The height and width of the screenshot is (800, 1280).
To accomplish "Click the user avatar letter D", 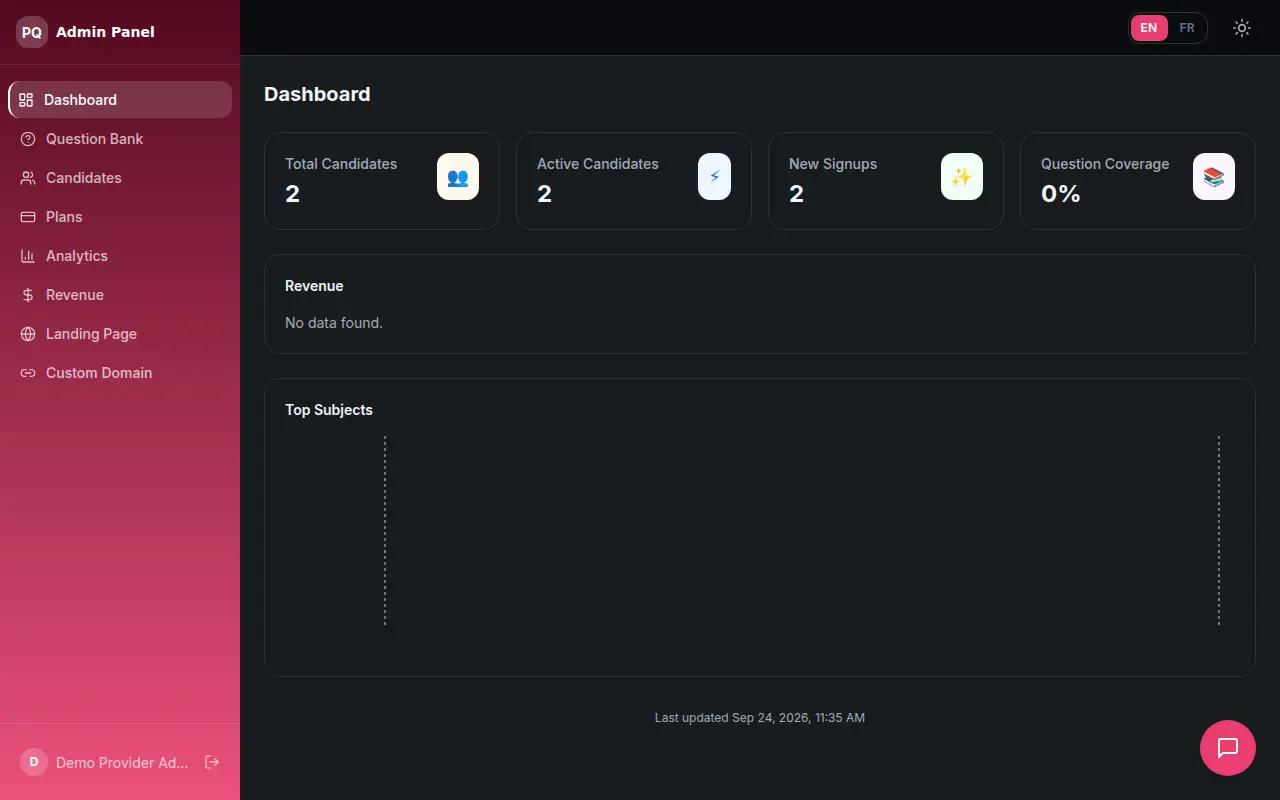I will (34, 762).
